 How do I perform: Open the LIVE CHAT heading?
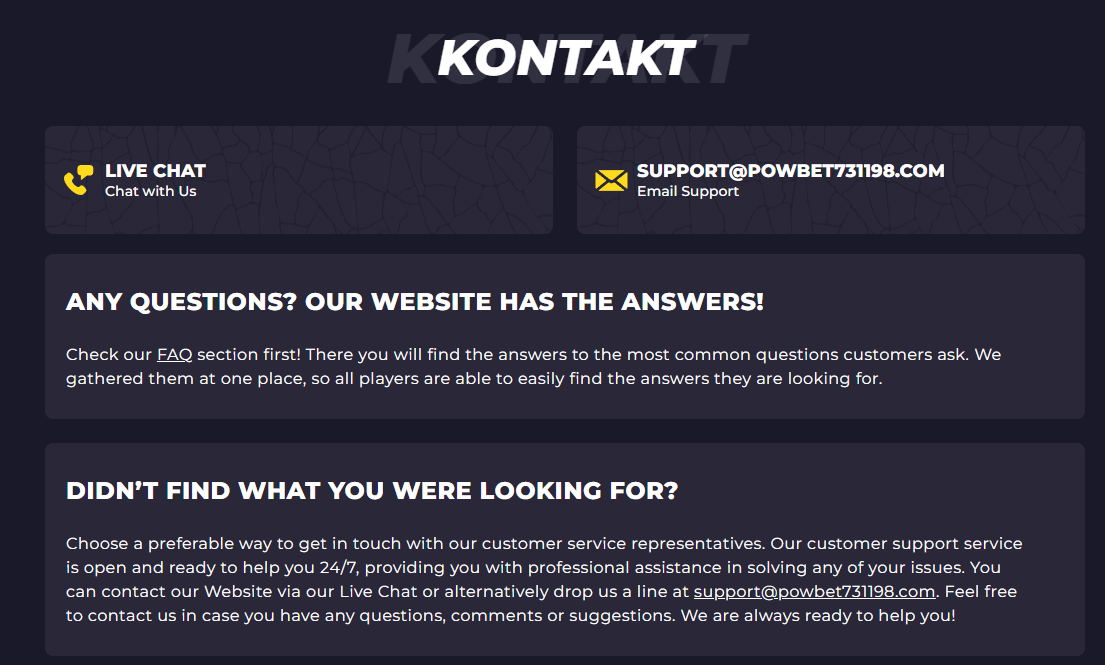(x=155, y=170)
